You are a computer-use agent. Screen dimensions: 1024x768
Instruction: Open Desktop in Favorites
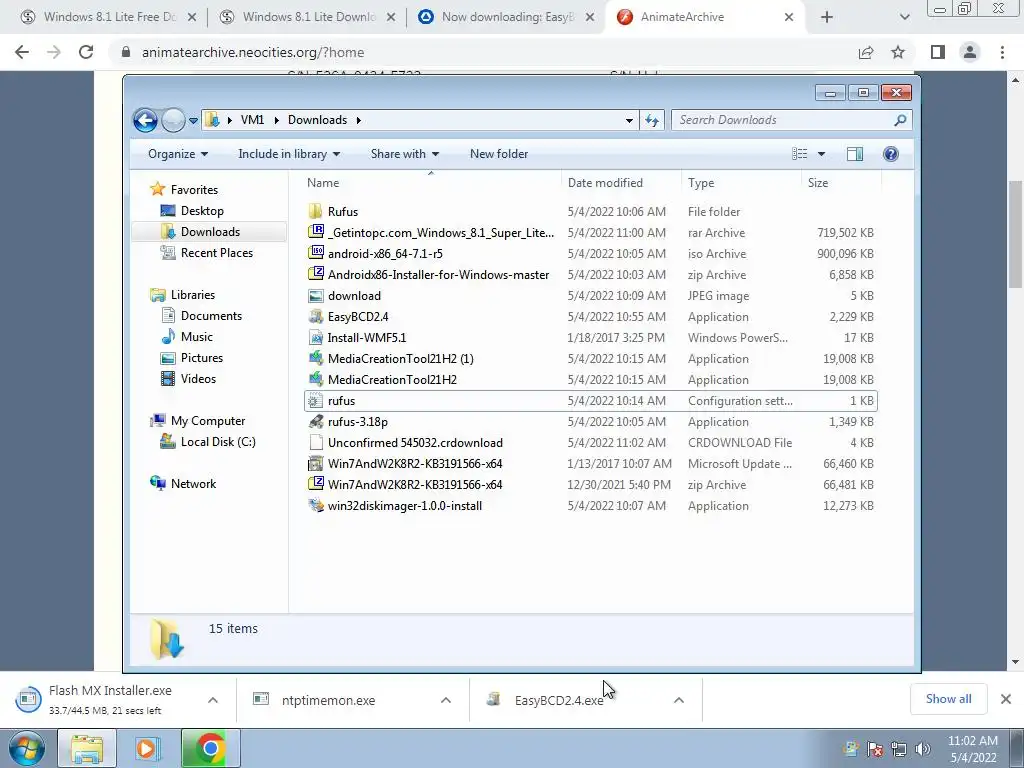coord(202,211)
